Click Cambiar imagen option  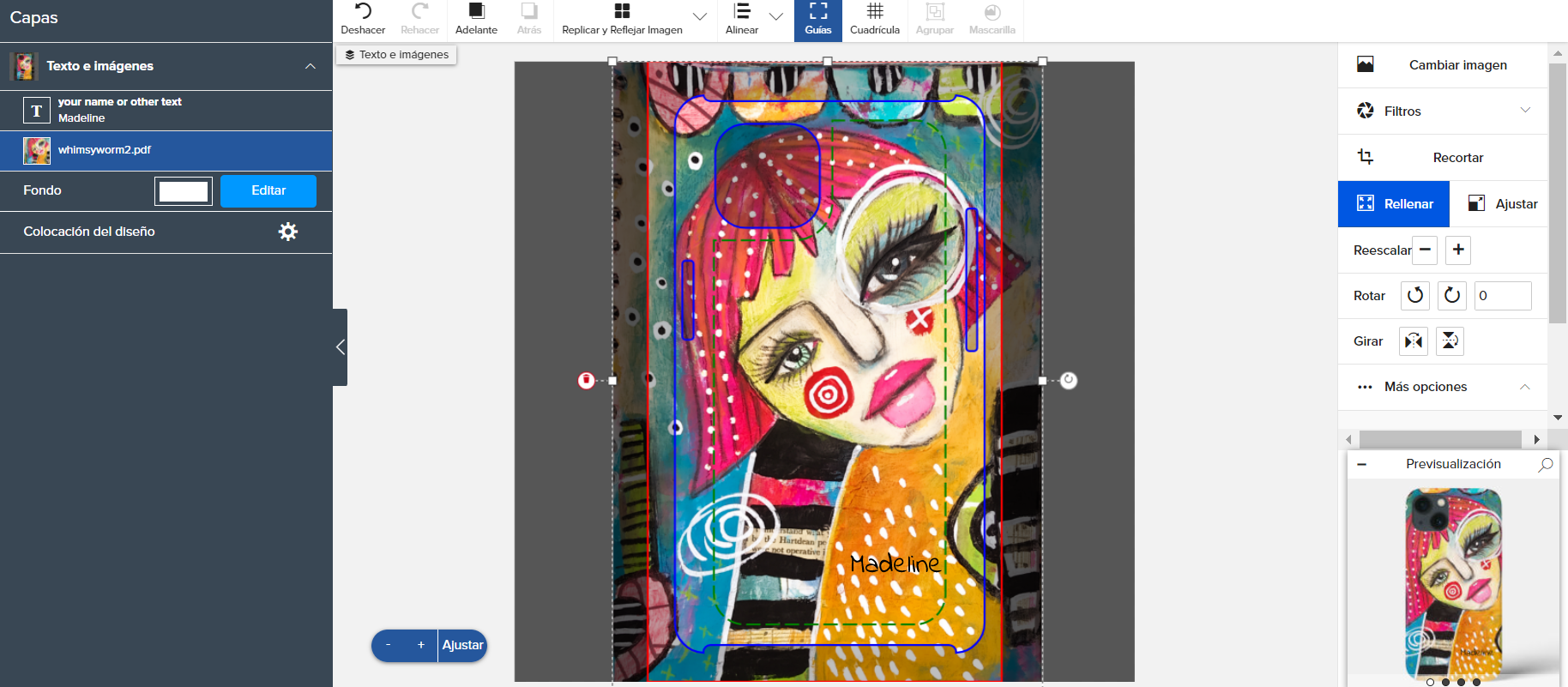point(1443,65)
